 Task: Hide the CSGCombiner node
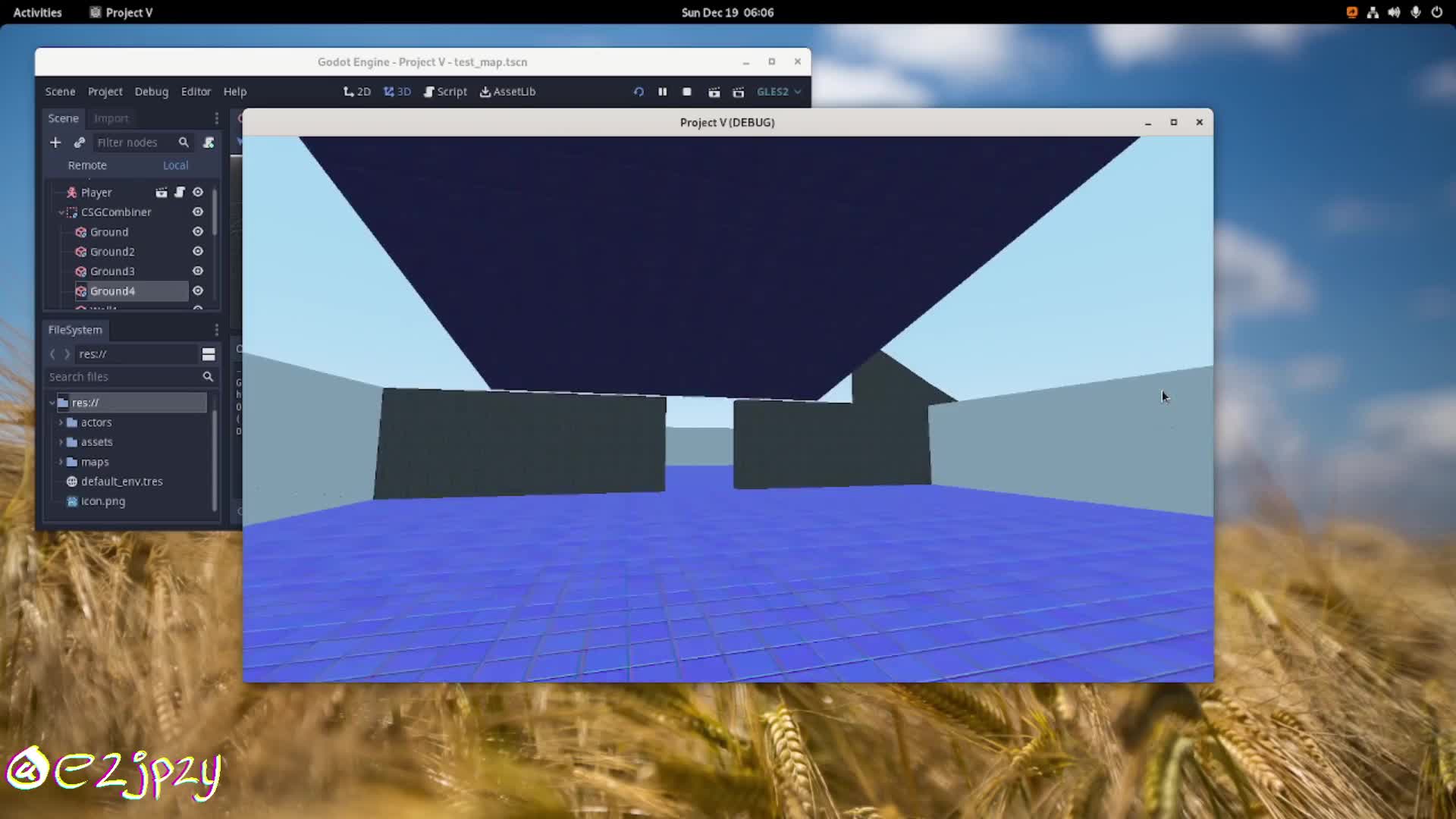click(x=197, y=212)
